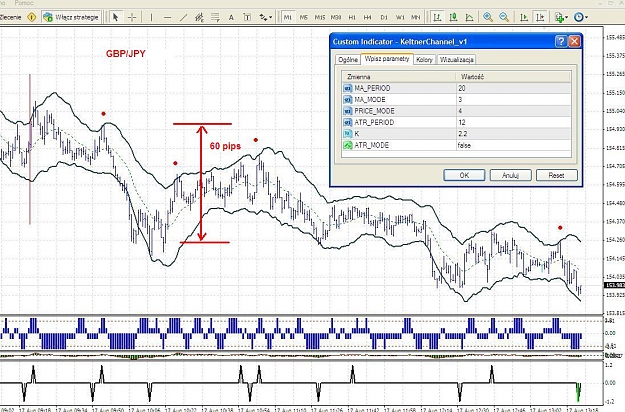Select the MA_MODE value 3
The height and width of the screenshot is (412, 625).
513,100
